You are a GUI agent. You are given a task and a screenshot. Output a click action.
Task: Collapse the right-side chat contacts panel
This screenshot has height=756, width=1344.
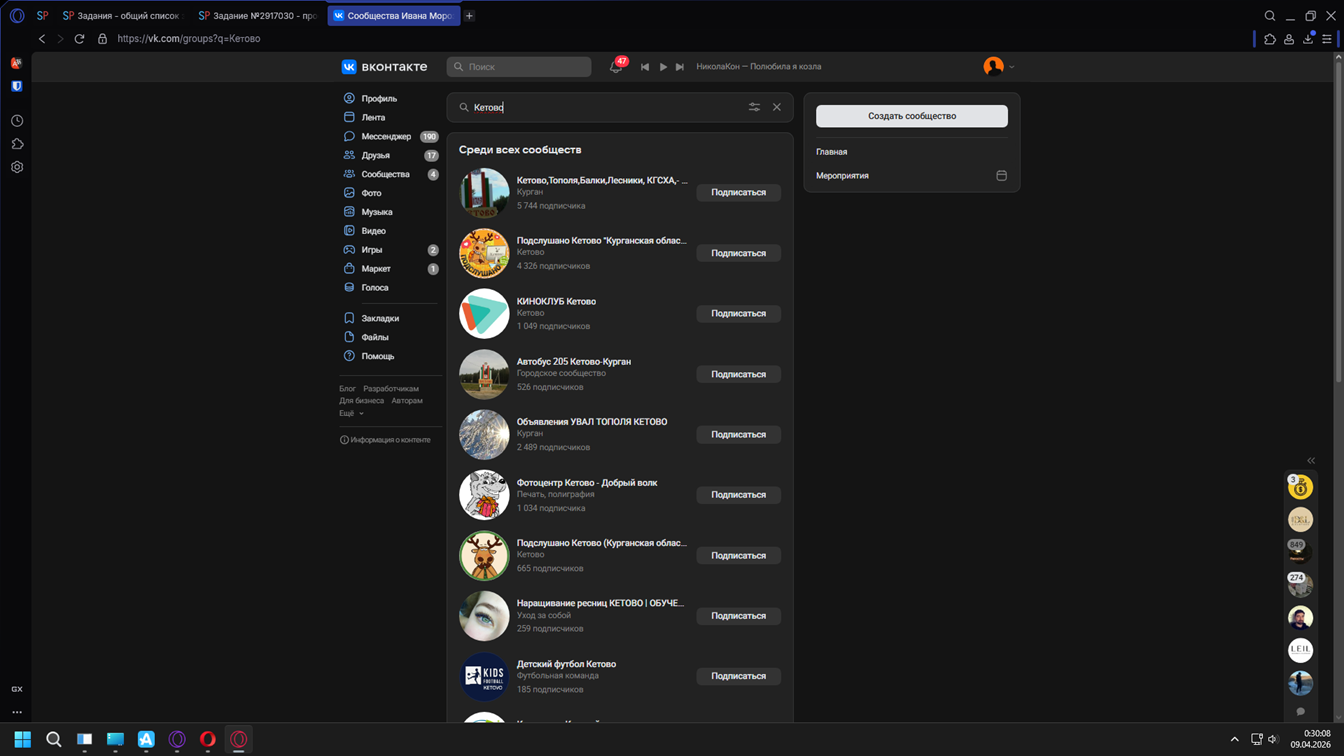point(1311,461)
